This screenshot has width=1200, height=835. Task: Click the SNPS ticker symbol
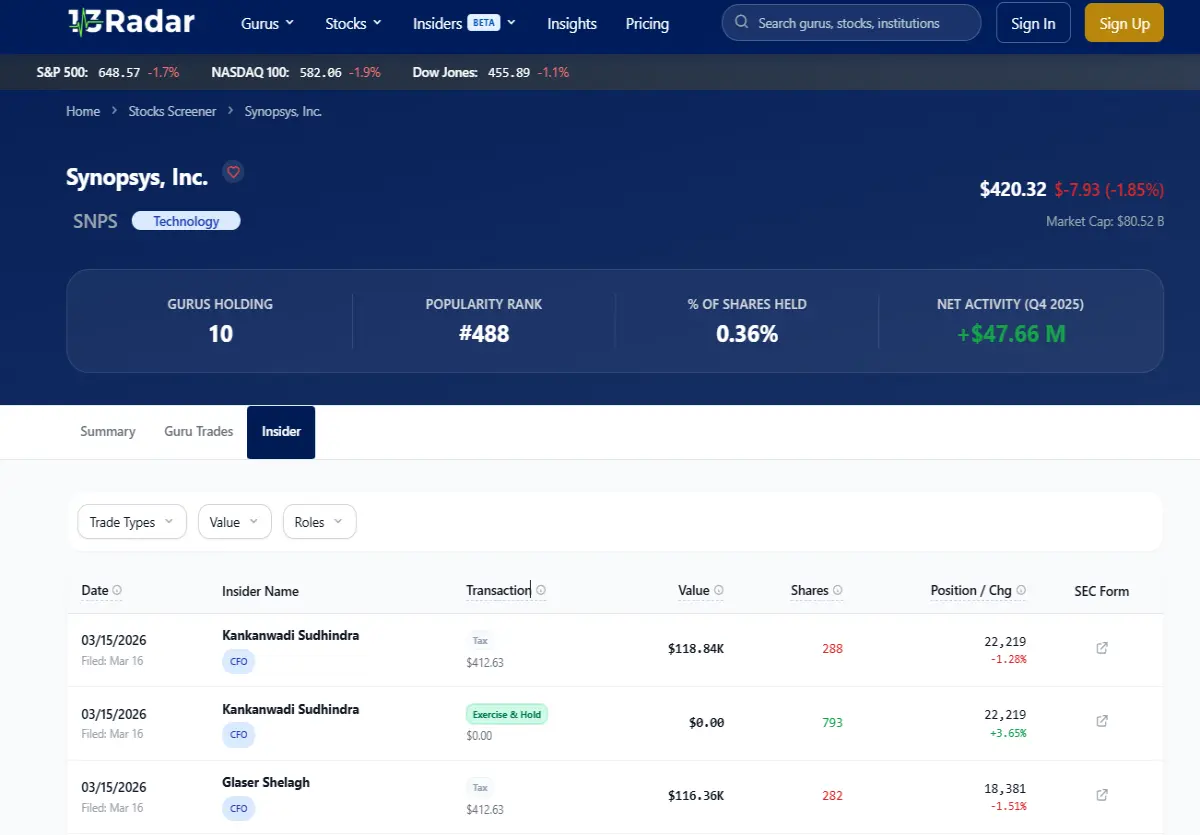(95, 221)
